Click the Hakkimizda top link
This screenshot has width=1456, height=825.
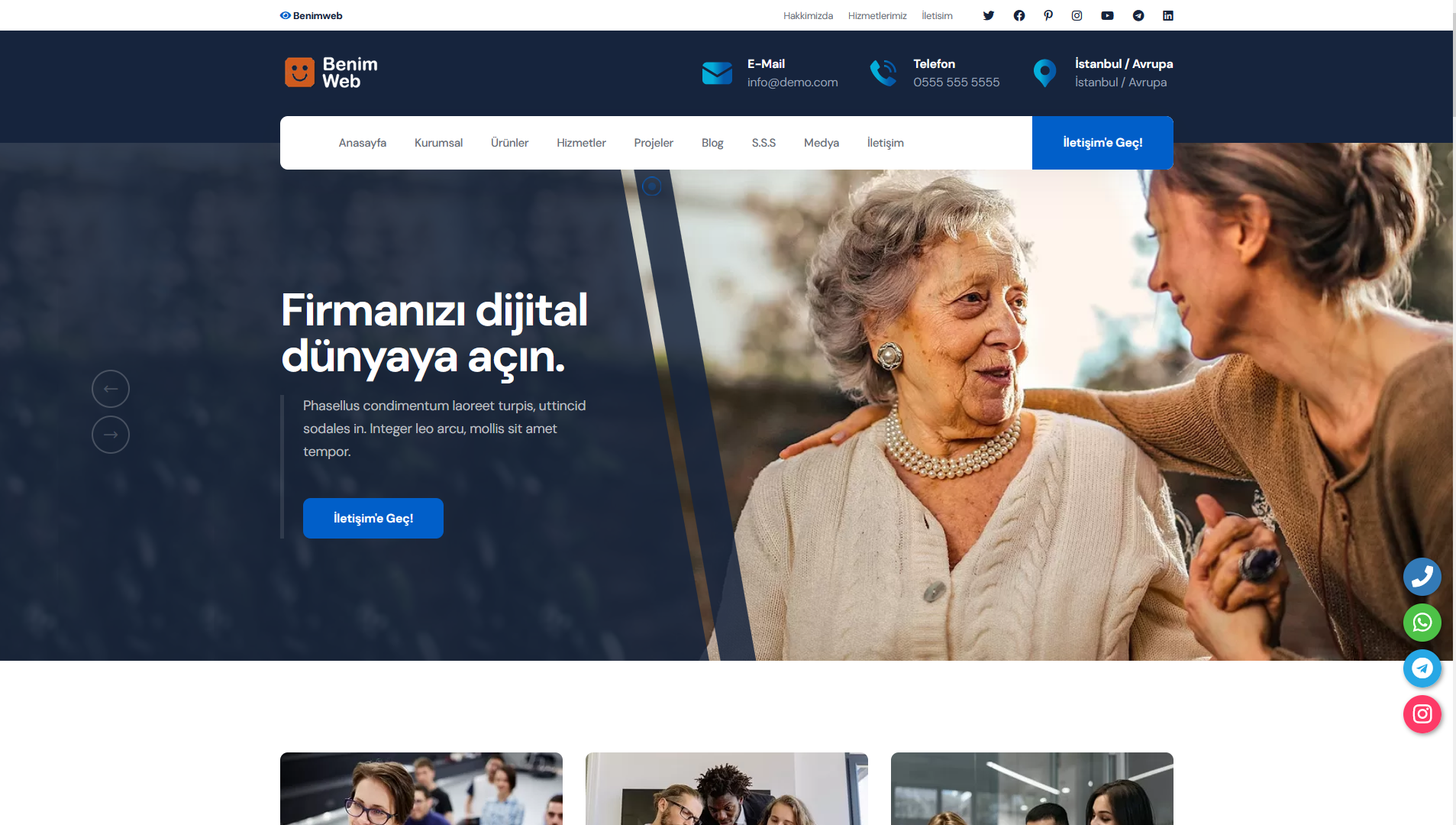(808, 15)
